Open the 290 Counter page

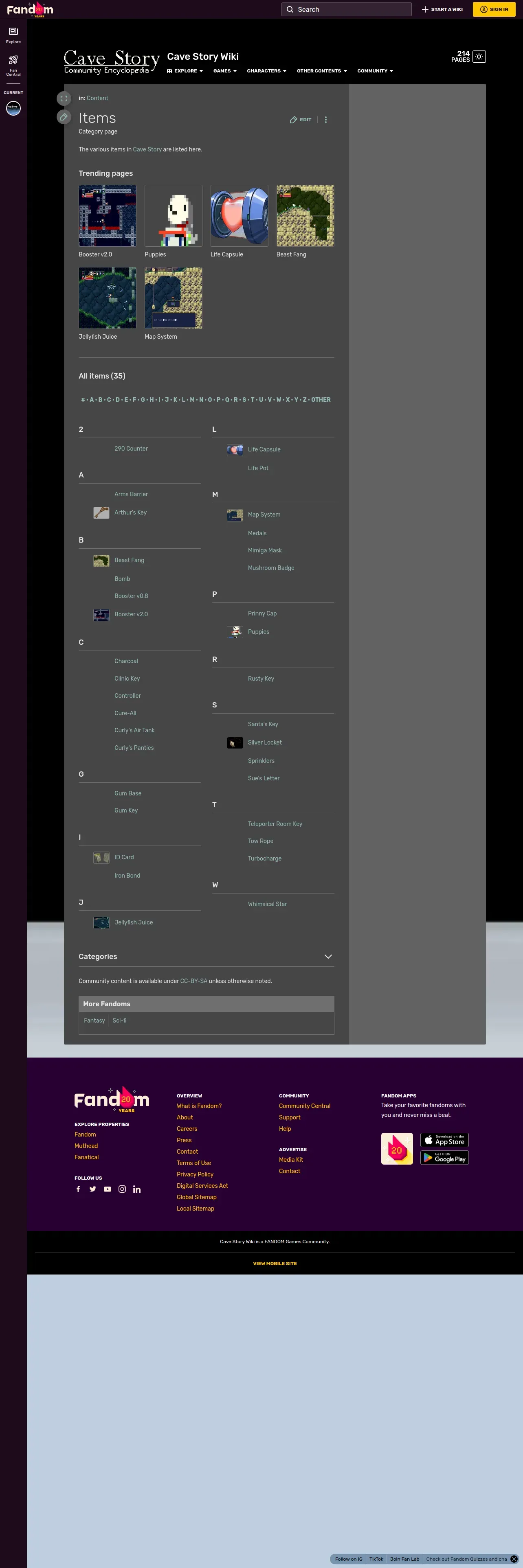[131, 449]
